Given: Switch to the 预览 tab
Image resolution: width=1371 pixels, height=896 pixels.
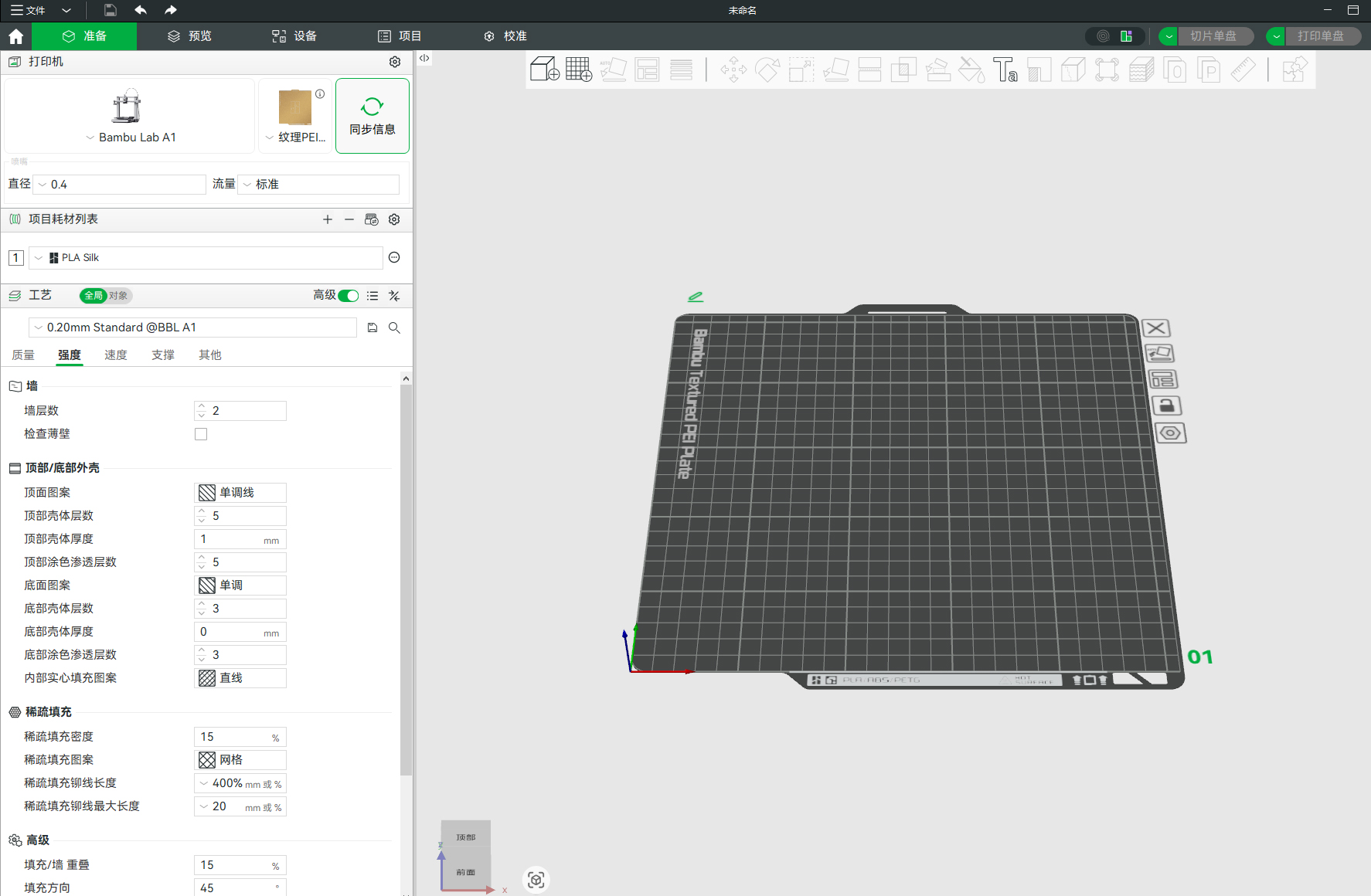Looking at the screenshot, I should [x=189, y=36].
